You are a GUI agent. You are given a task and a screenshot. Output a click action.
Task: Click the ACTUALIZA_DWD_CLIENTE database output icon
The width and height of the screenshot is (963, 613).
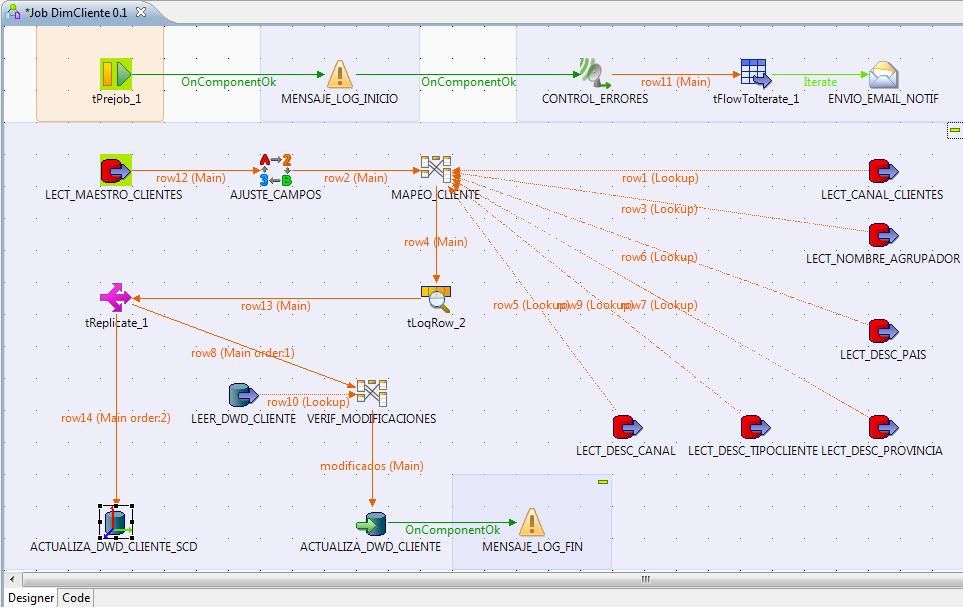pos(372,524)
